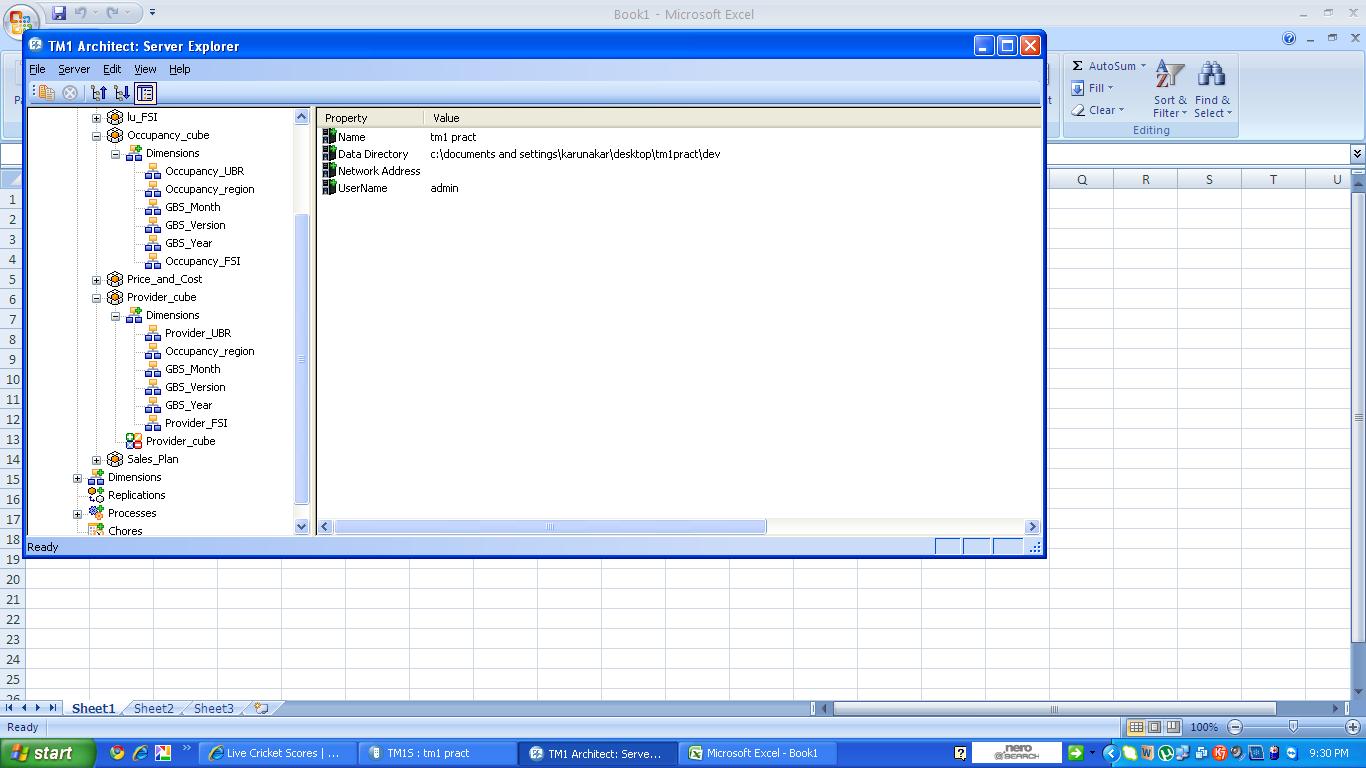Click the grayed-out delete icon in Server Explorer toolbar
This screenshot has width=1366, height=768.
[x=70, y=93]
